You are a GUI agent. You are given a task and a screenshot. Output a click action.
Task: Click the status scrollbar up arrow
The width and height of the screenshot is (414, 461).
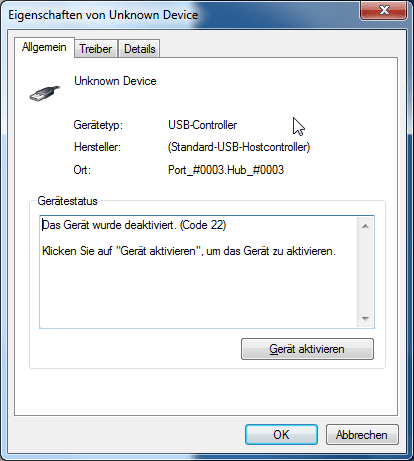(x=365, y=226)
